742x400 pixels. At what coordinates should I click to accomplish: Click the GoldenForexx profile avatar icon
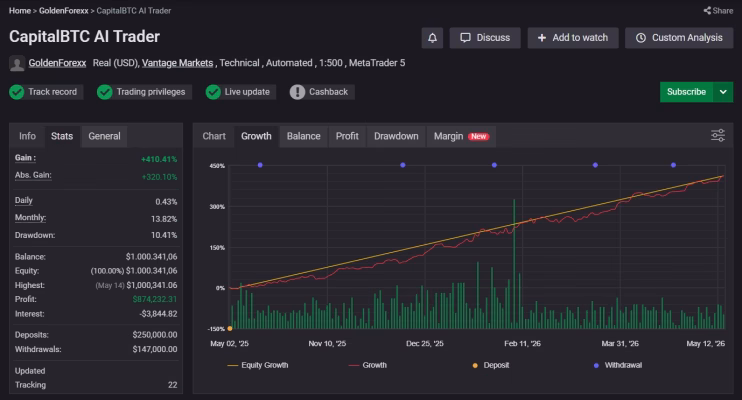pyautogui.click(x=17, y=63)
